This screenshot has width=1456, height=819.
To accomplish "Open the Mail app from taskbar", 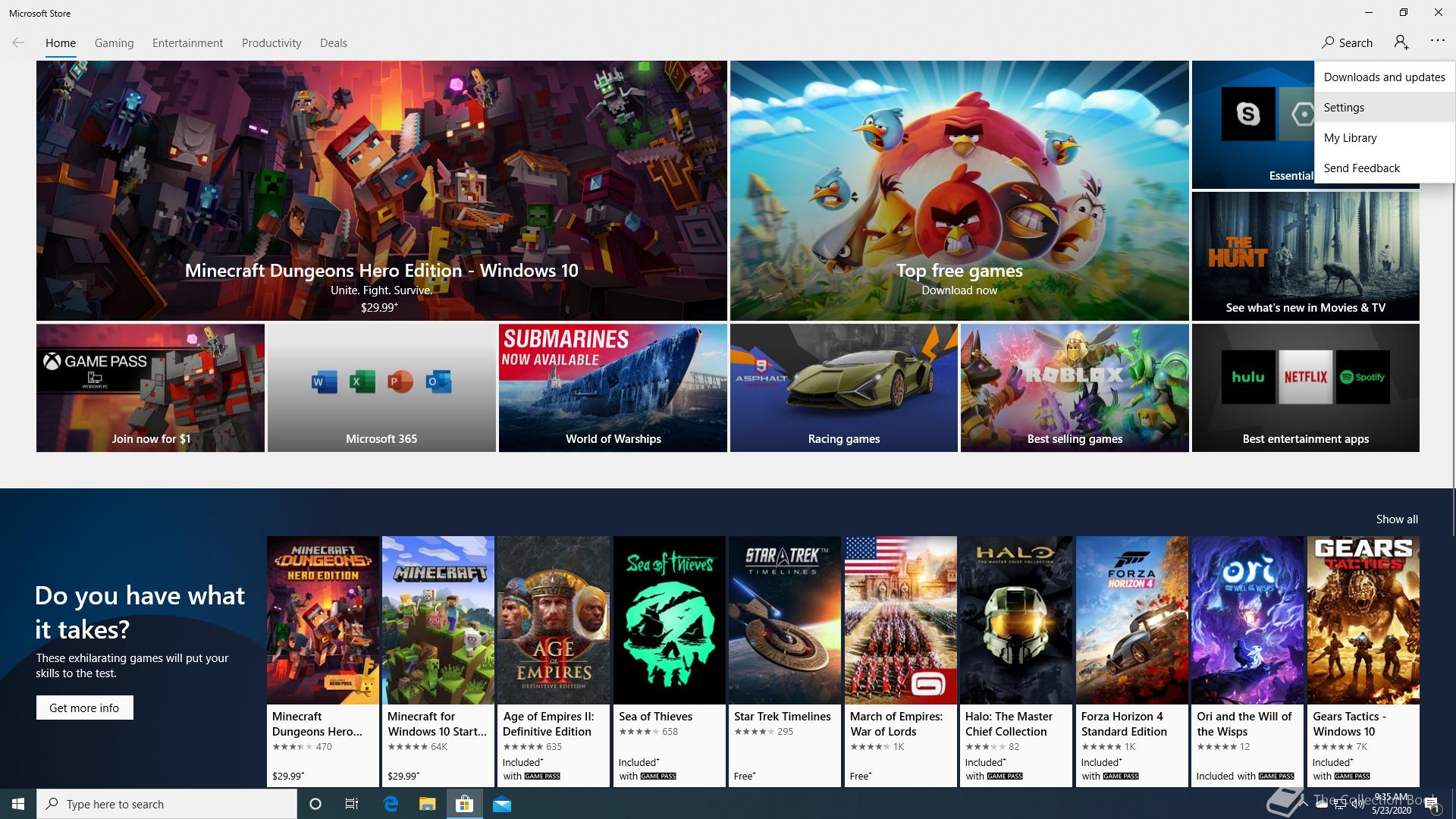I will pos(502,804).
